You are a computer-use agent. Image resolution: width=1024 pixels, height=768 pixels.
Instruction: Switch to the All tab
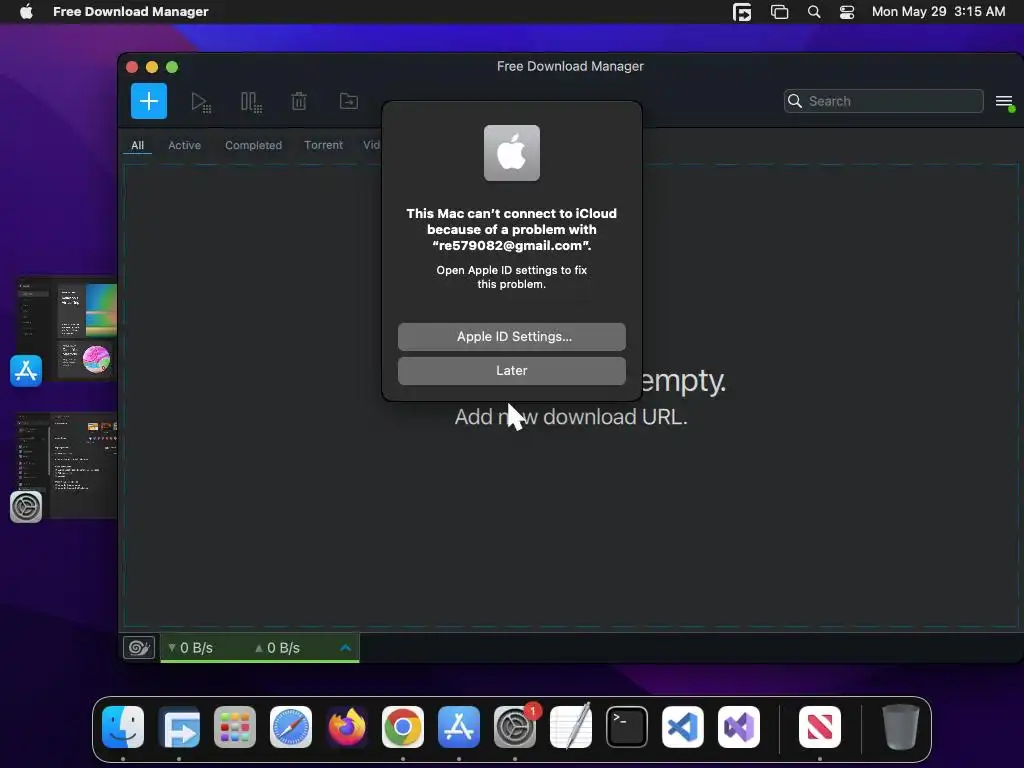(137, 145)
